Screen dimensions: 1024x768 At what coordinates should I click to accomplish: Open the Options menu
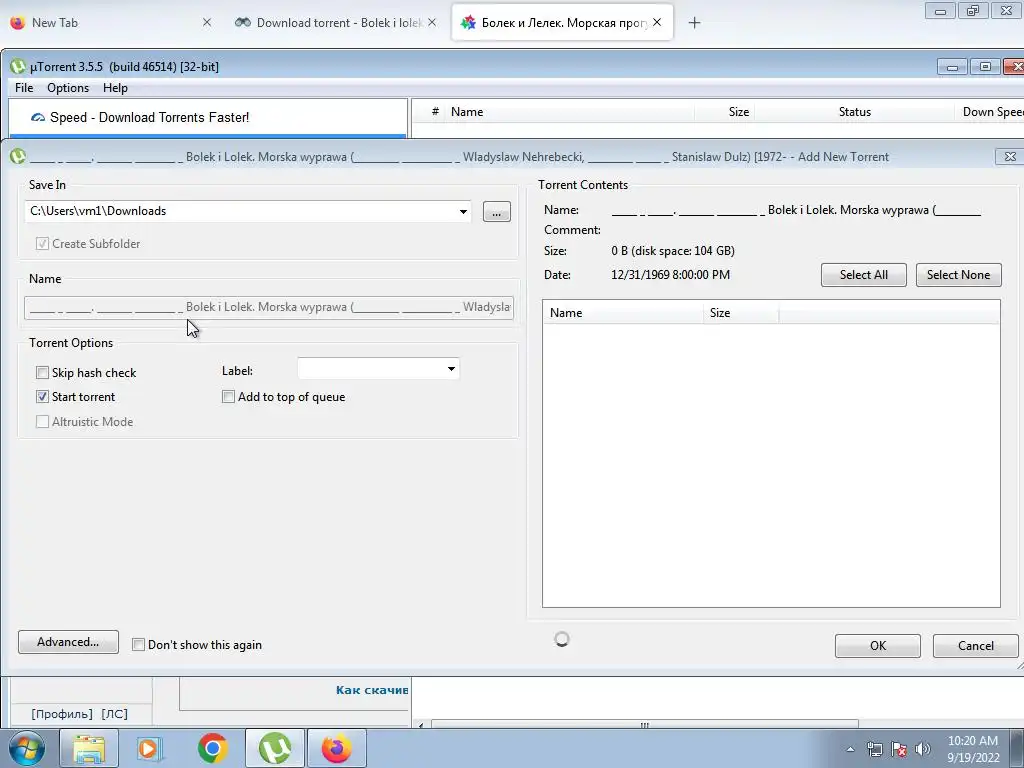point(68,88)
